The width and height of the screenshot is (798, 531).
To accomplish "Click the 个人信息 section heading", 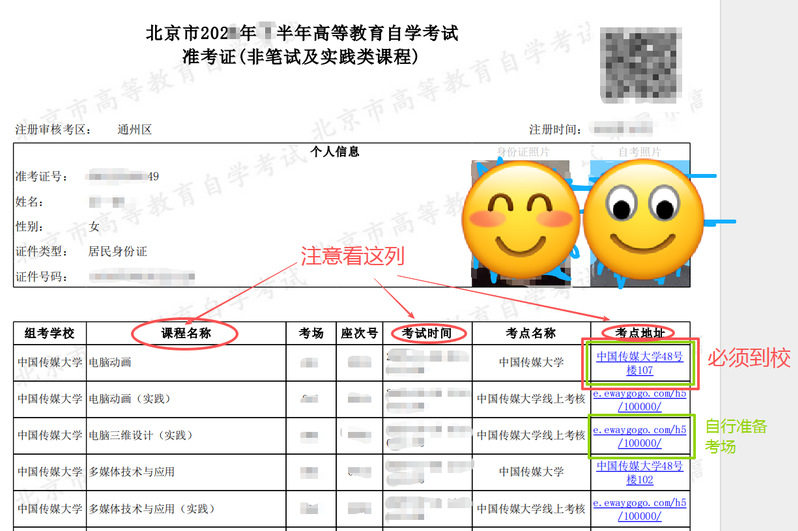I will click(335, 153).
